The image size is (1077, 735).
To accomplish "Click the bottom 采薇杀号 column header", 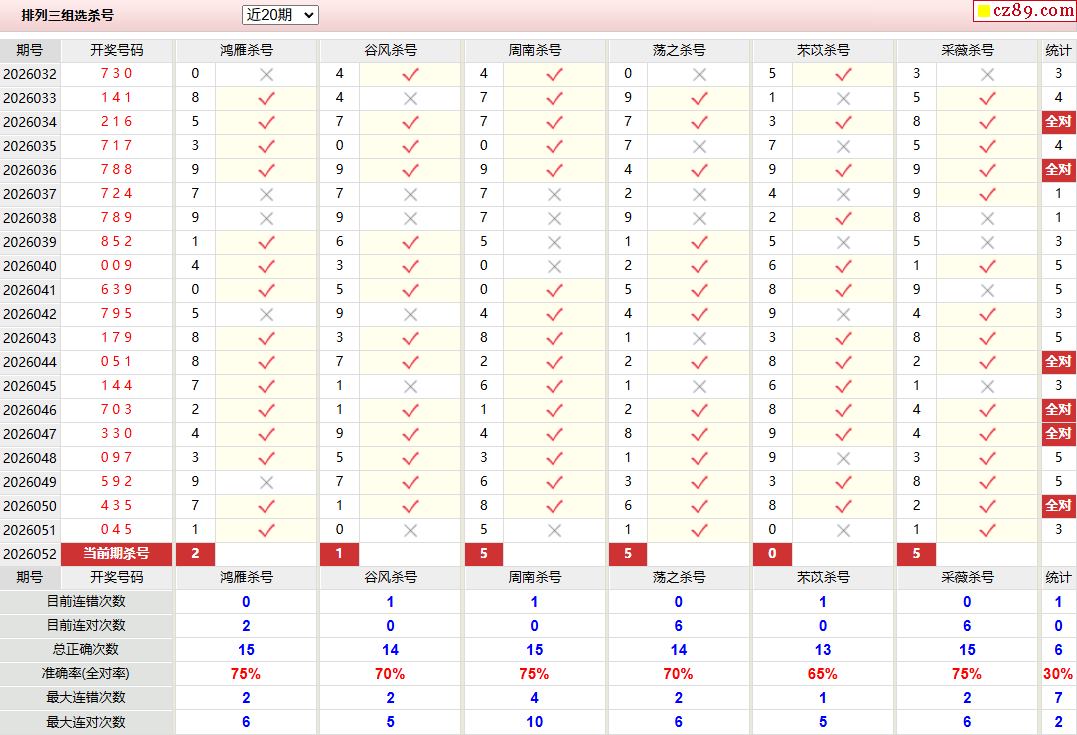I will (x=967, y=577).
